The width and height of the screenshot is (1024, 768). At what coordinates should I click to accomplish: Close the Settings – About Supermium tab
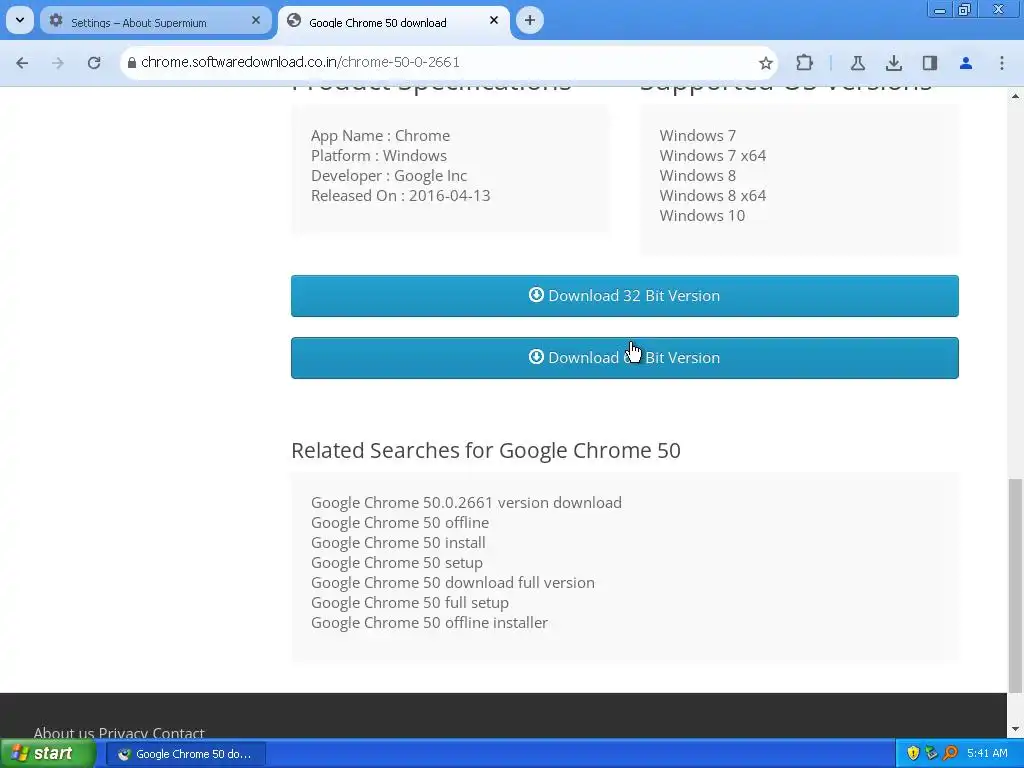(256, 20)
